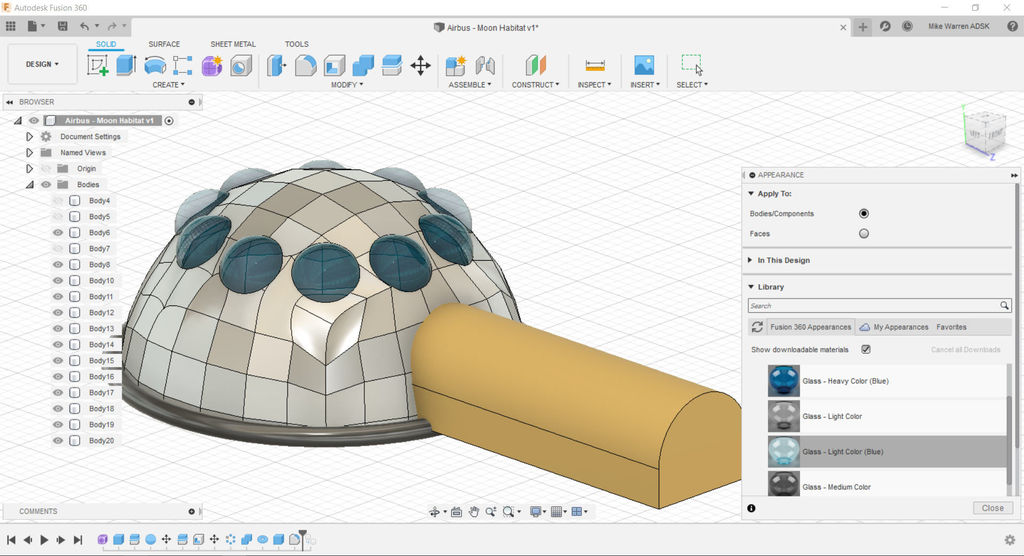
Task: Uncheck Show downloadable materials checkbox
Action: click(x=866, y=350)
